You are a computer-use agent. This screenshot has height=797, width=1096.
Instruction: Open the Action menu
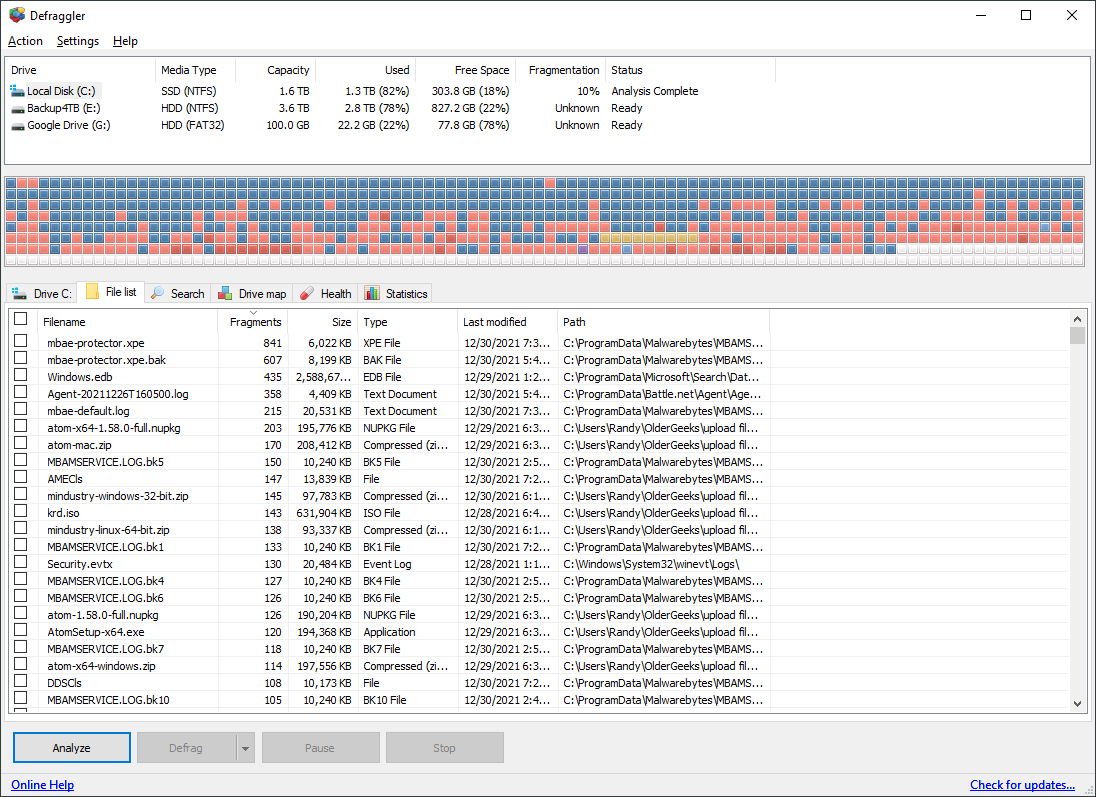click(x=25, y=41)
